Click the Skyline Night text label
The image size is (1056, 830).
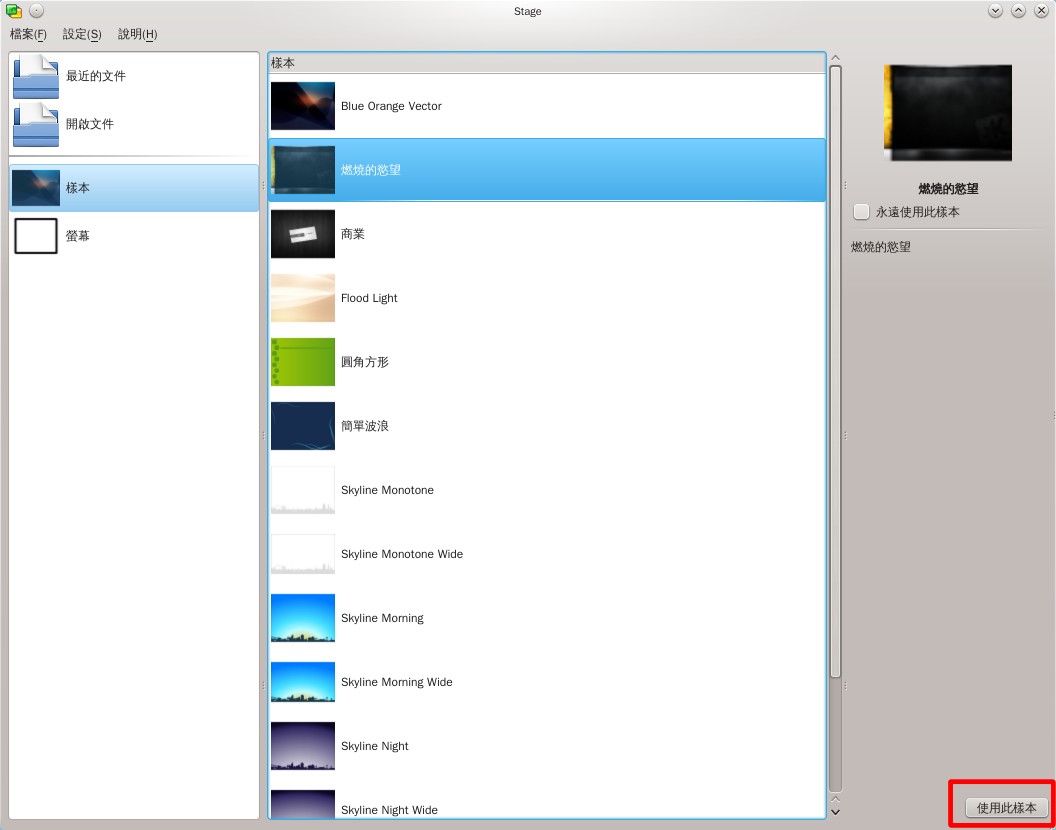375,746
